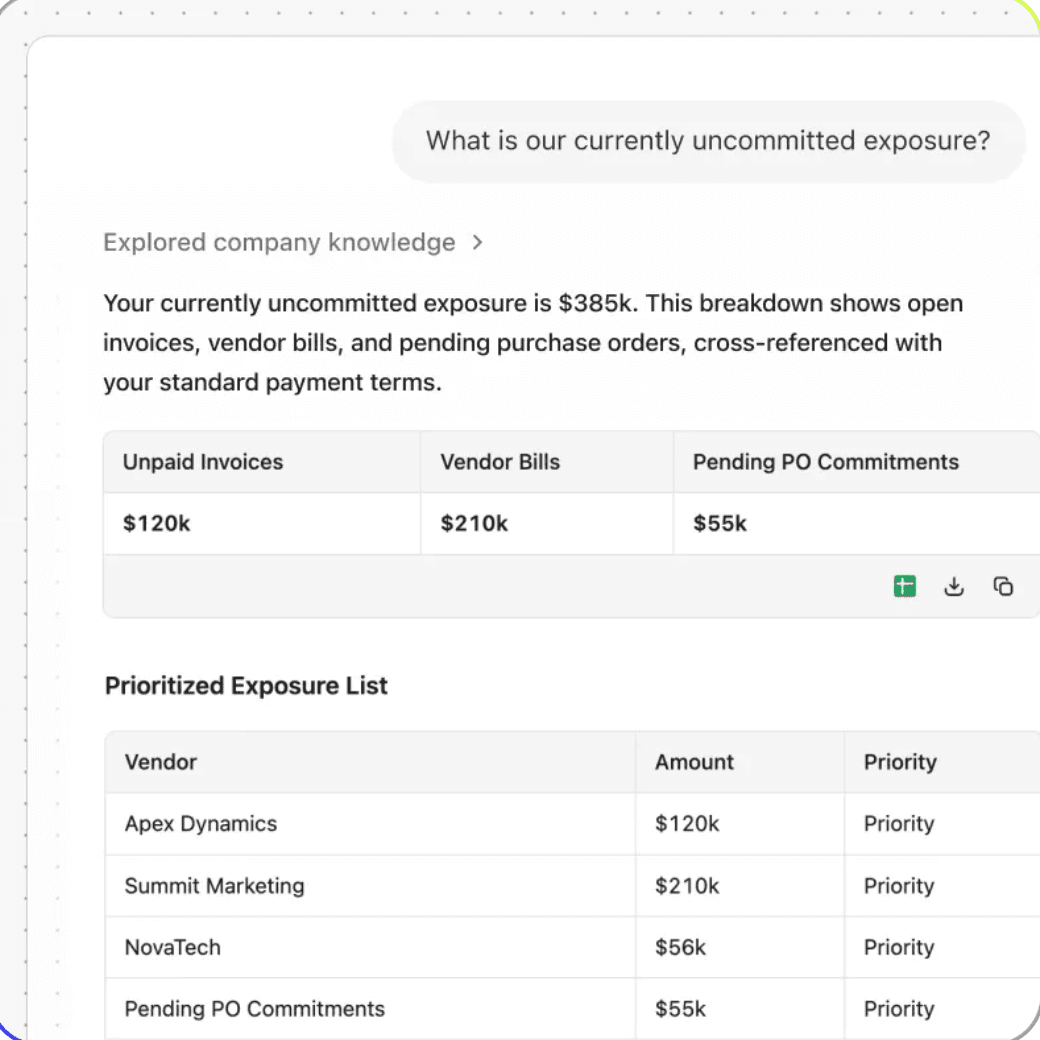Image resolution: width=1040 pixels, height=1040 pixels.
Task: Copy the breakdown table contents
Action: pyautogui.click(x=1003, y=586)
